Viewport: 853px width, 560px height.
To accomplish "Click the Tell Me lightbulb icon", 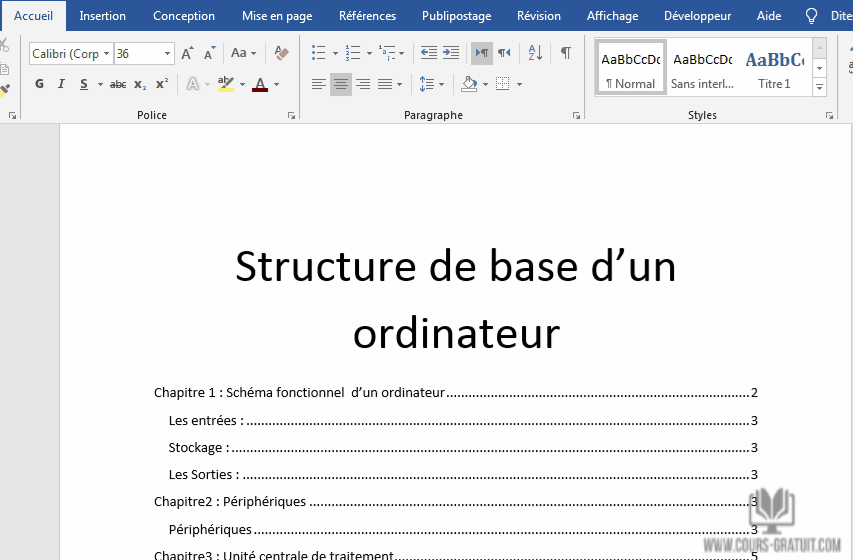I will click(811, 16).
